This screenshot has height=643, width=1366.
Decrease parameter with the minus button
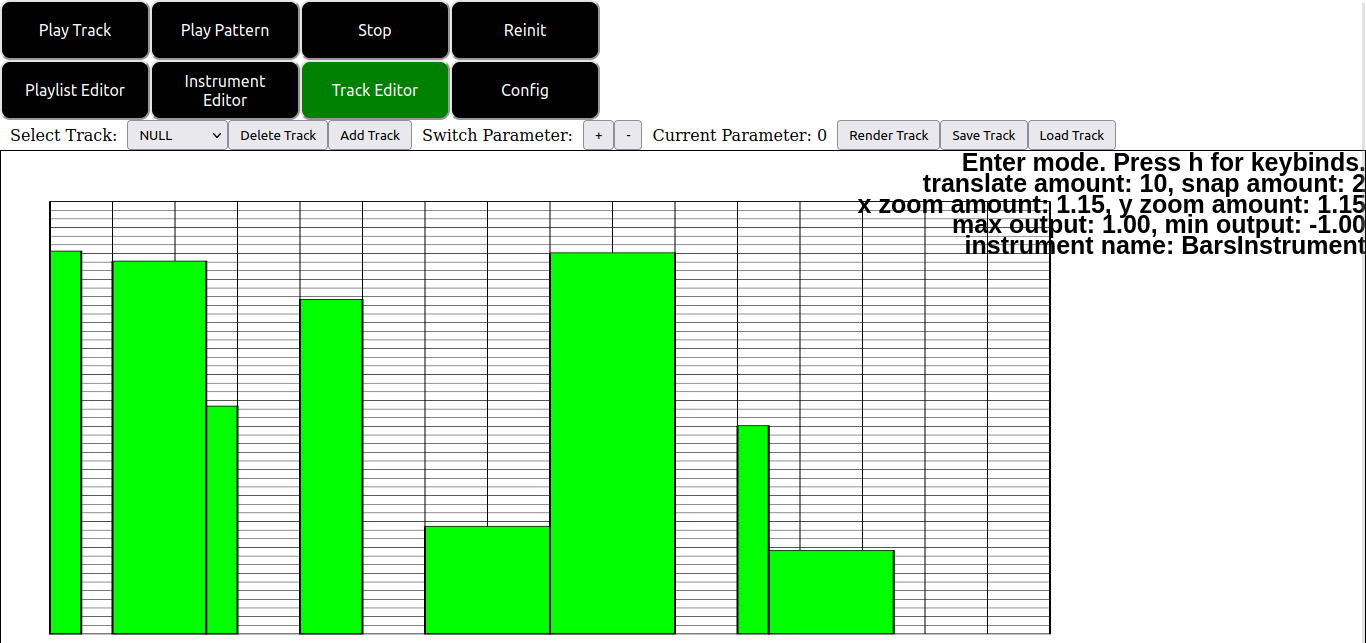(x=628, y=135)
